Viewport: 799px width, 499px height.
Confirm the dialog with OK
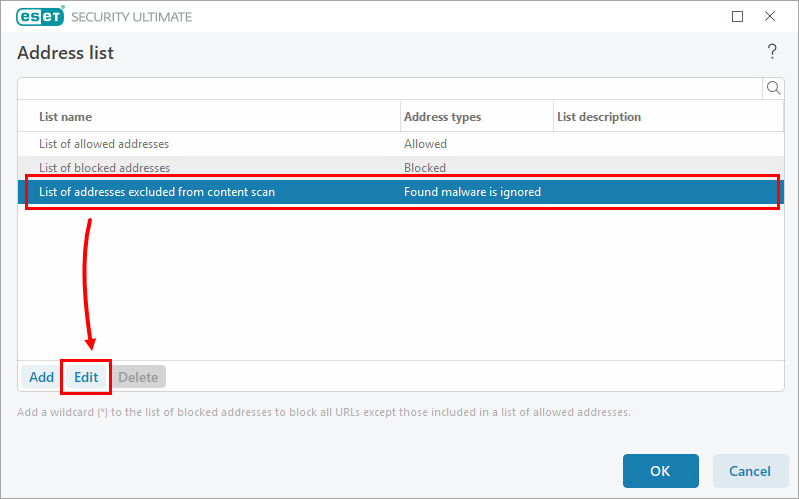click(660, 471)
